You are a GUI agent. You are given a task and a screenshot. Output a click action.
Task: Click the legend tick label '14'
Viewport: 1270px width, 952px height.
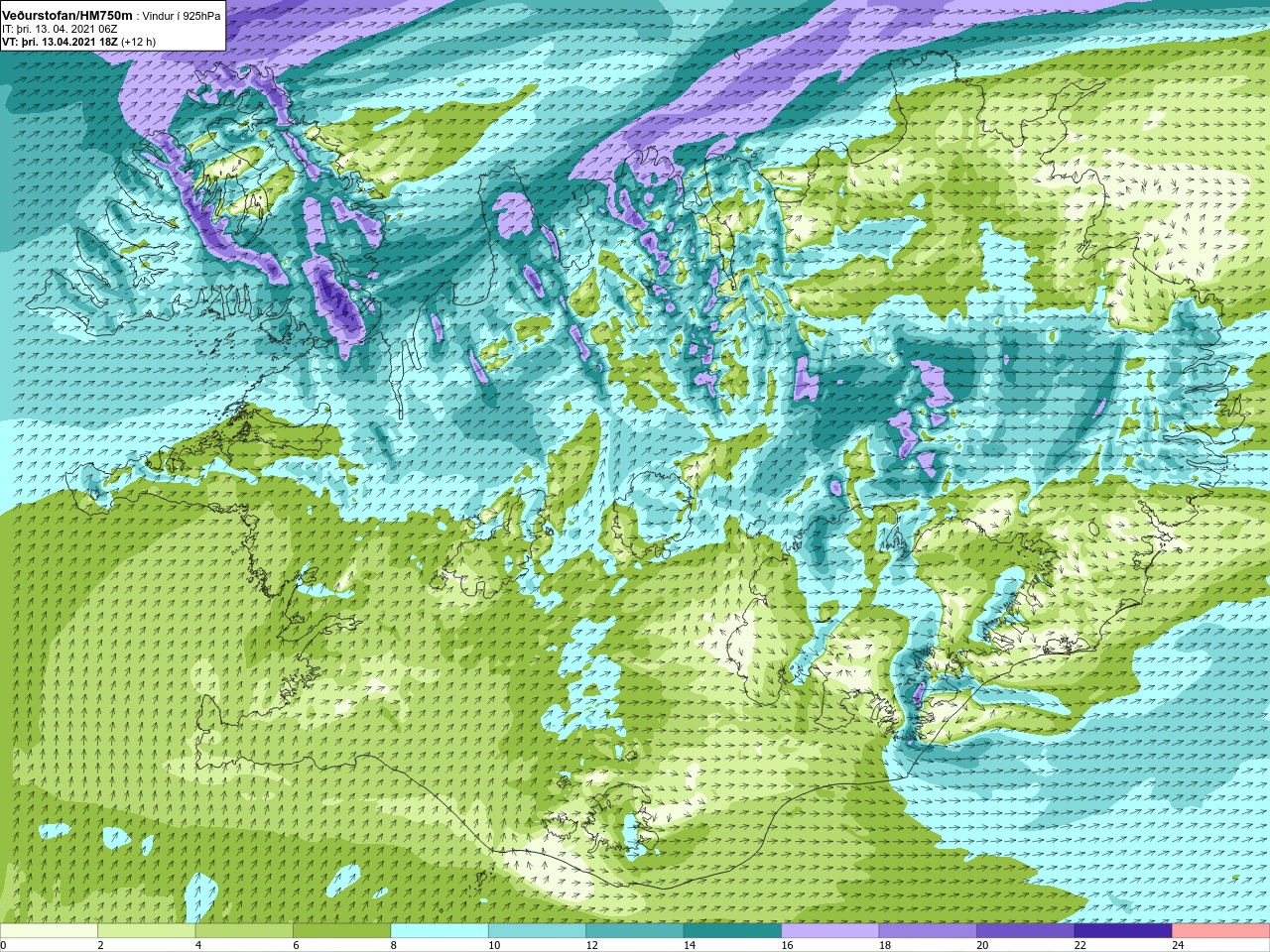pos(690,945)
